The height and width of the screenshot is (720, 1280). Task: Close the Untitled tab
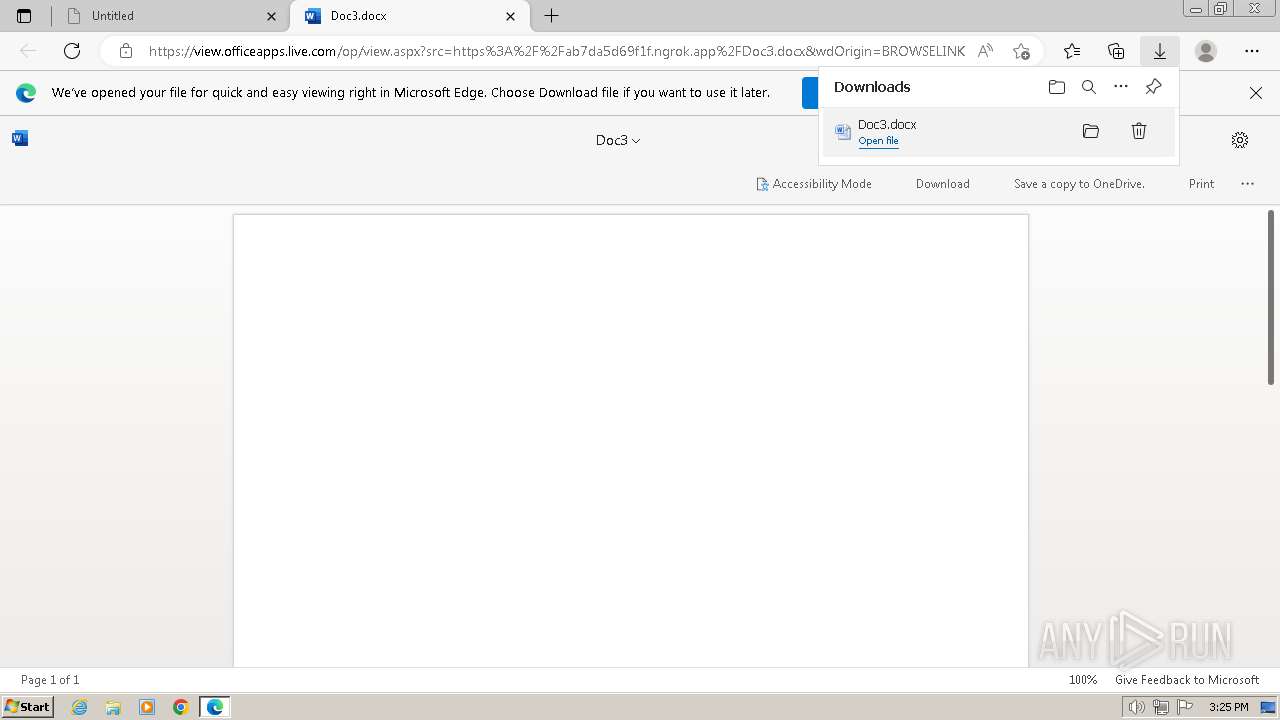point(271,16)
